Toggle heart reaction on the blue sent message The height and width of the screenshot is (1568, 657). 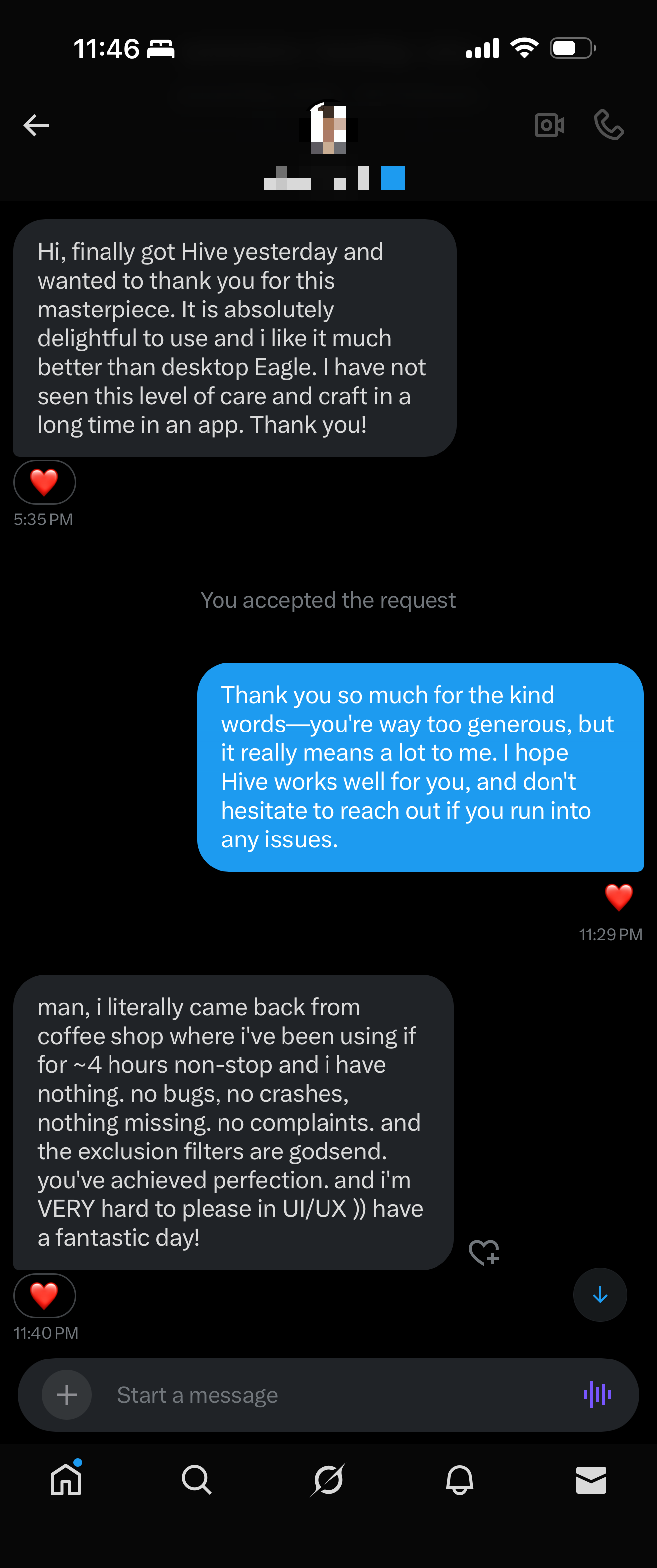618,897
